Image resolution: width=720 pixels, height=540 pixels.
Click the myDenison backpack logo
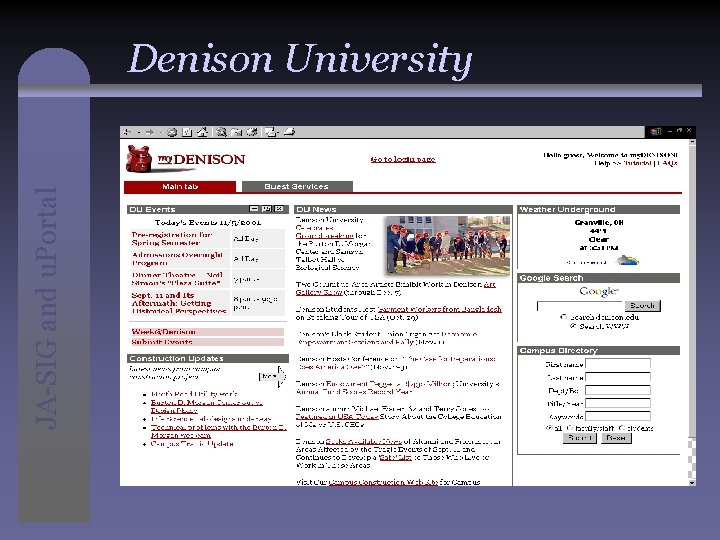pyautogui.click(x=139, y=159)
